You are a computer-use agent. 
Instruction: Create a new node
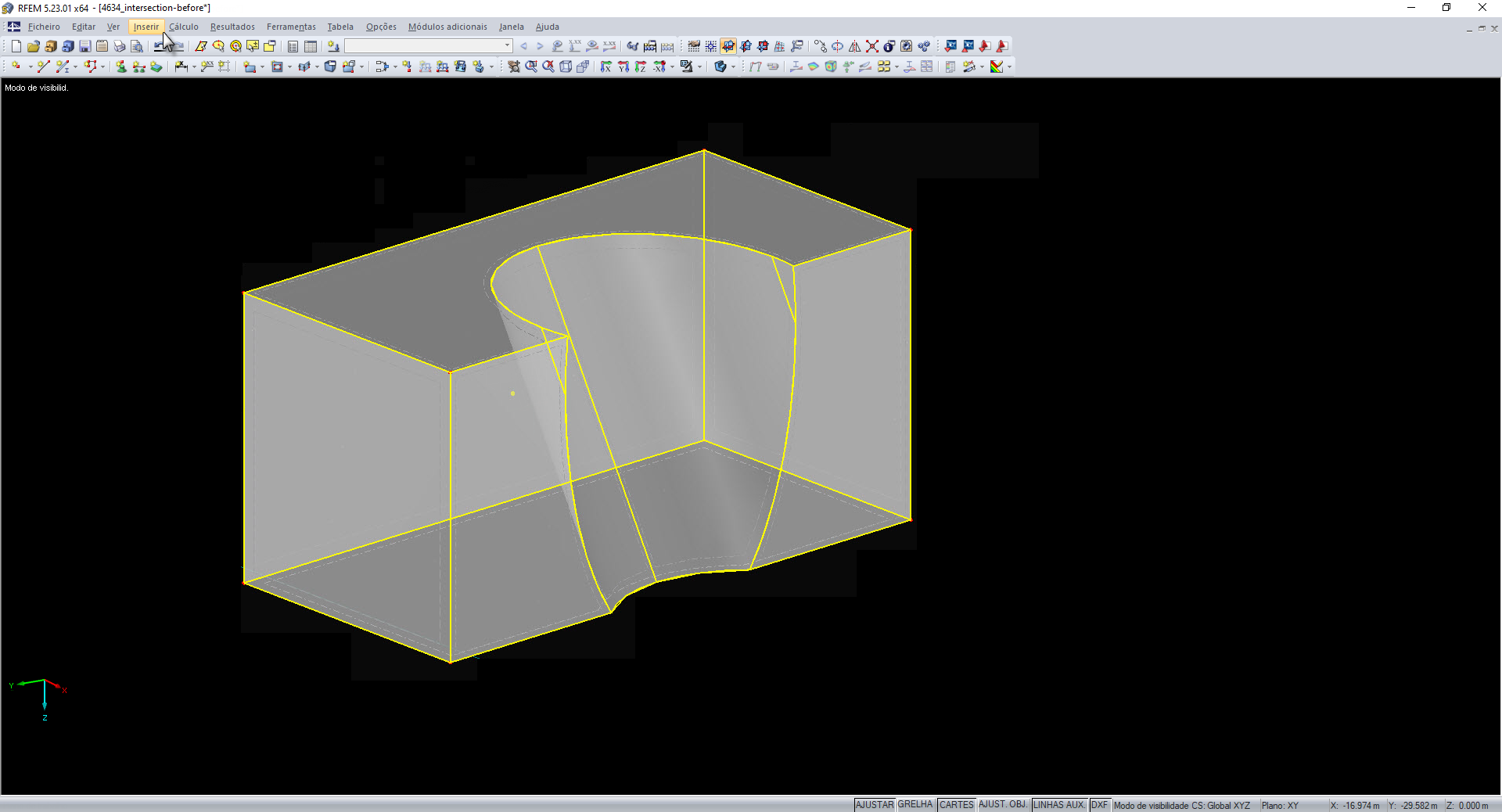(16, 66)
